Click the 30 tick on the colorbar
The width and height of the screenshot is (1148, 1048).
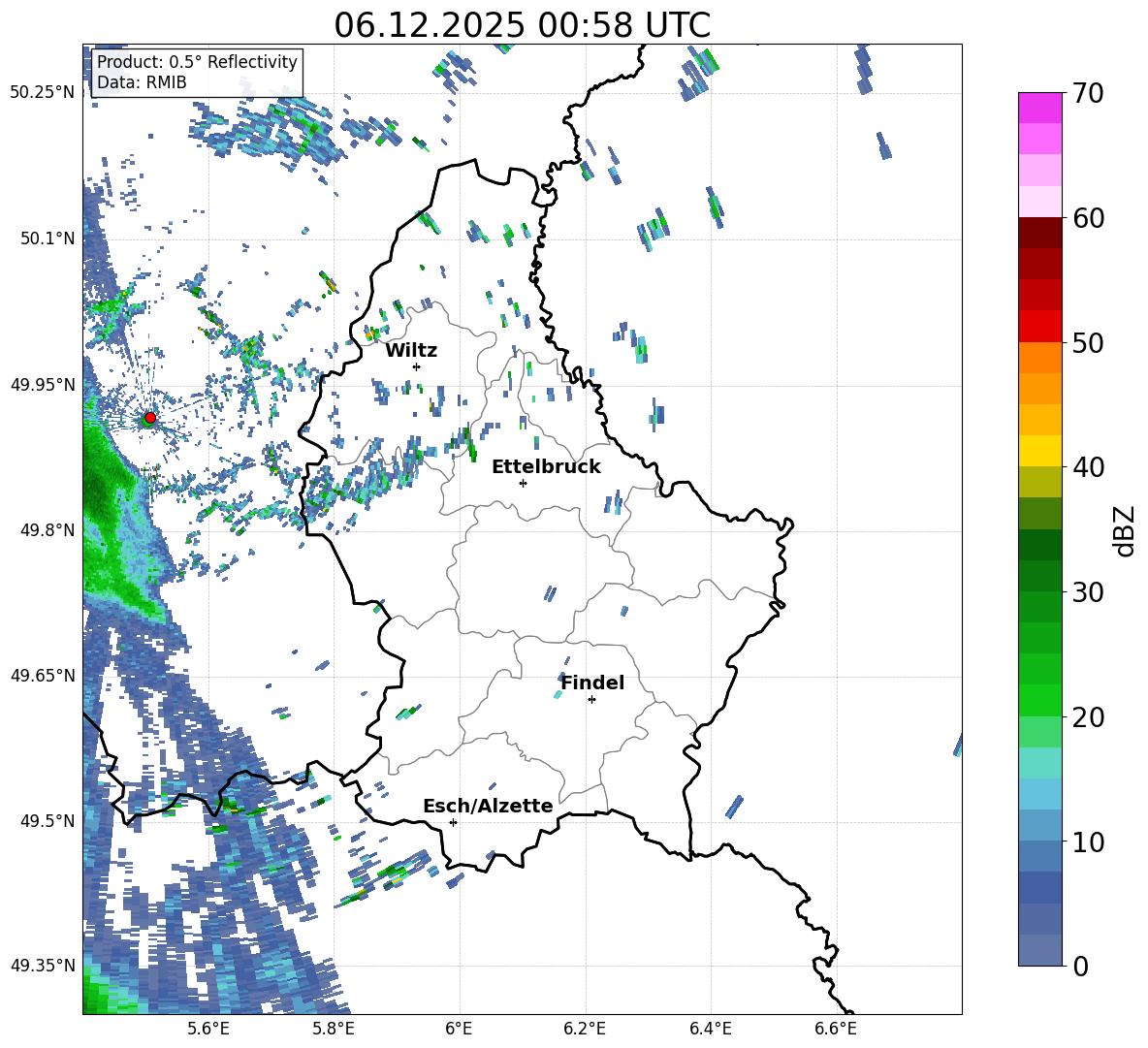click(x=1088, y=592)
